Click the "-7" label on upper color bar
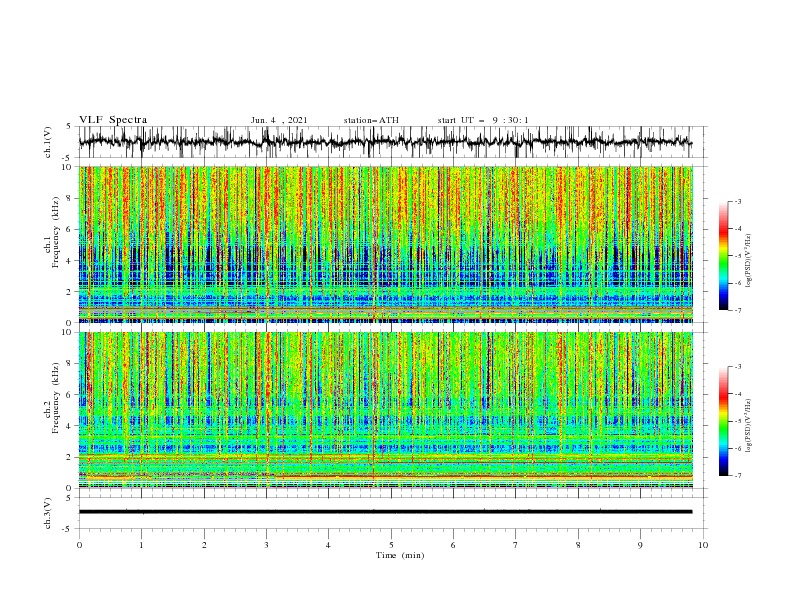 click(x=738, y=310)
